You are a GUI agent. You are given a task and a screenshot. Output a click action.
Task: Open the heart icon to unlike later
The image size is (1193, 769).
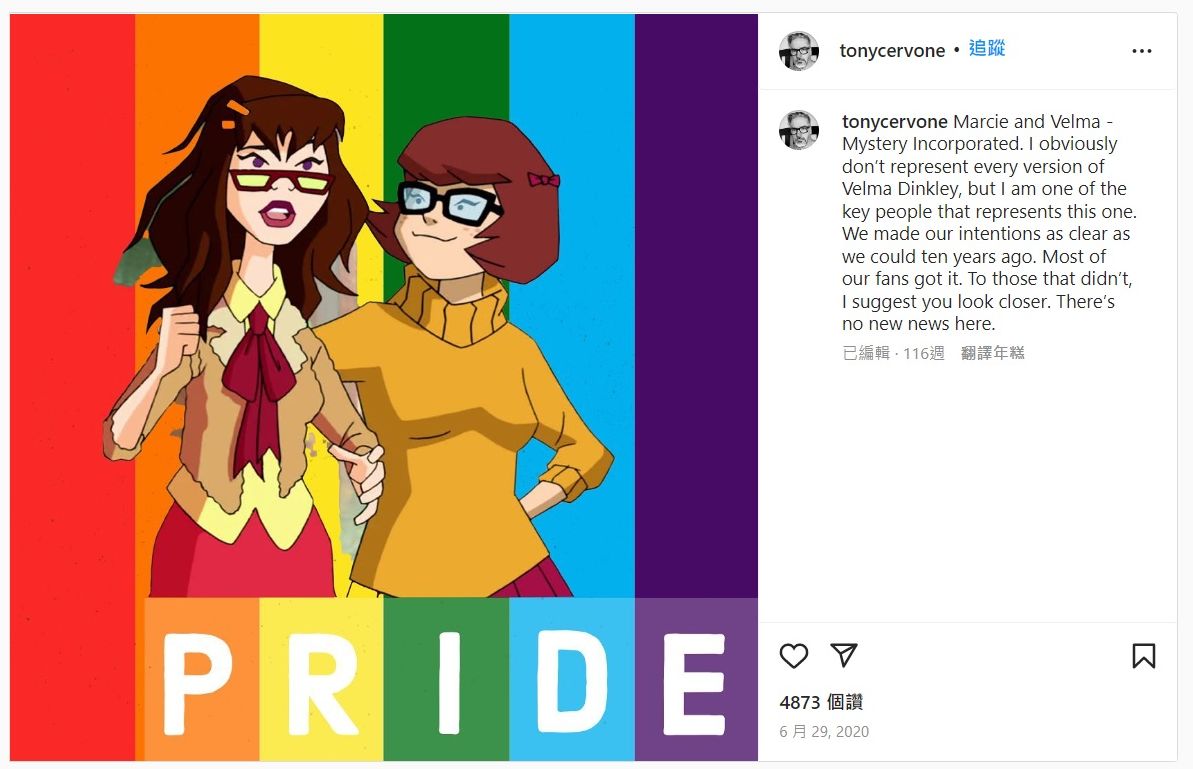794,656
